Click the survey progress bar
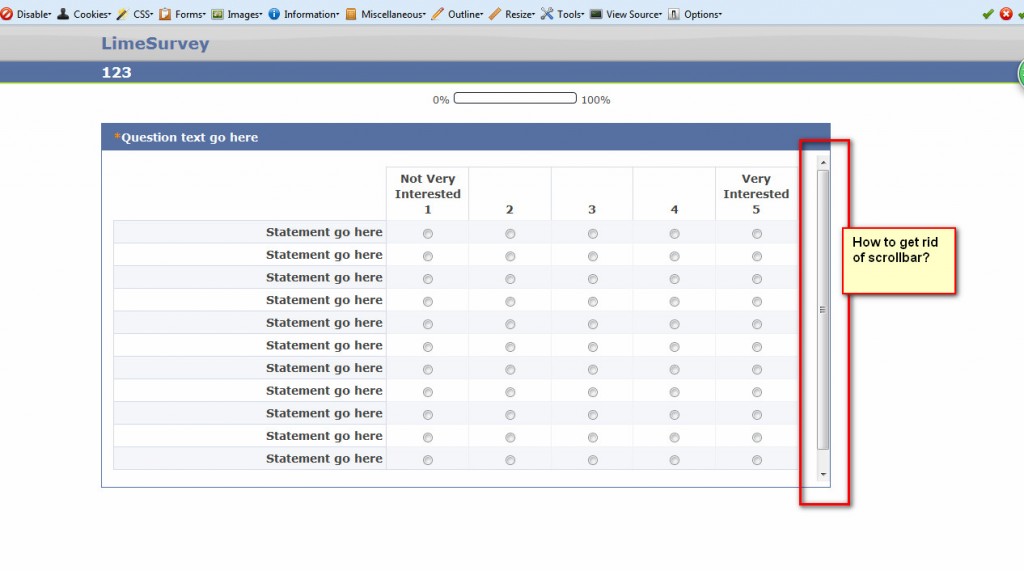 click(515, 99)
